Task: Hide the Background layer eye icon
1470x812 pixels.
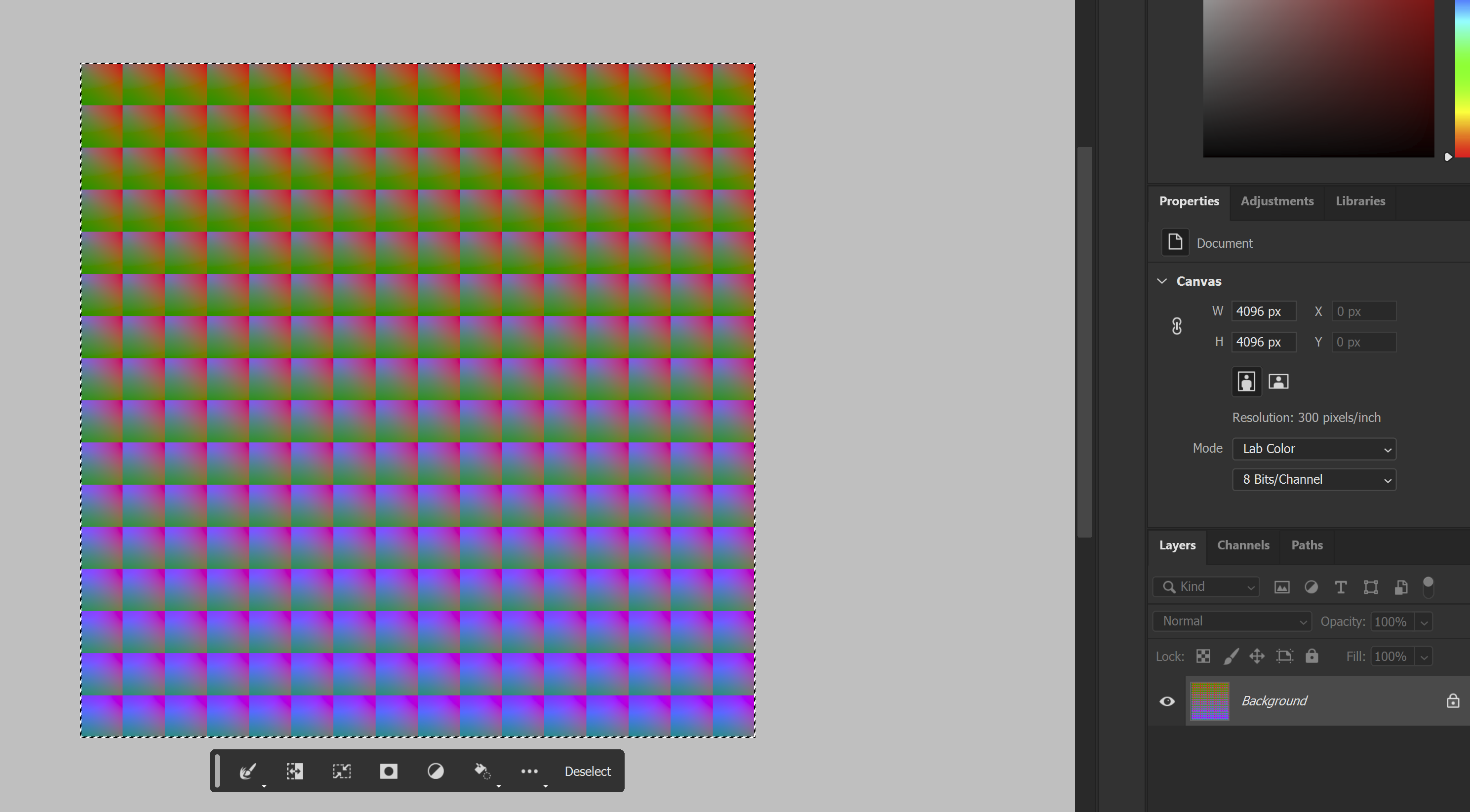Action: (1167, 701)
